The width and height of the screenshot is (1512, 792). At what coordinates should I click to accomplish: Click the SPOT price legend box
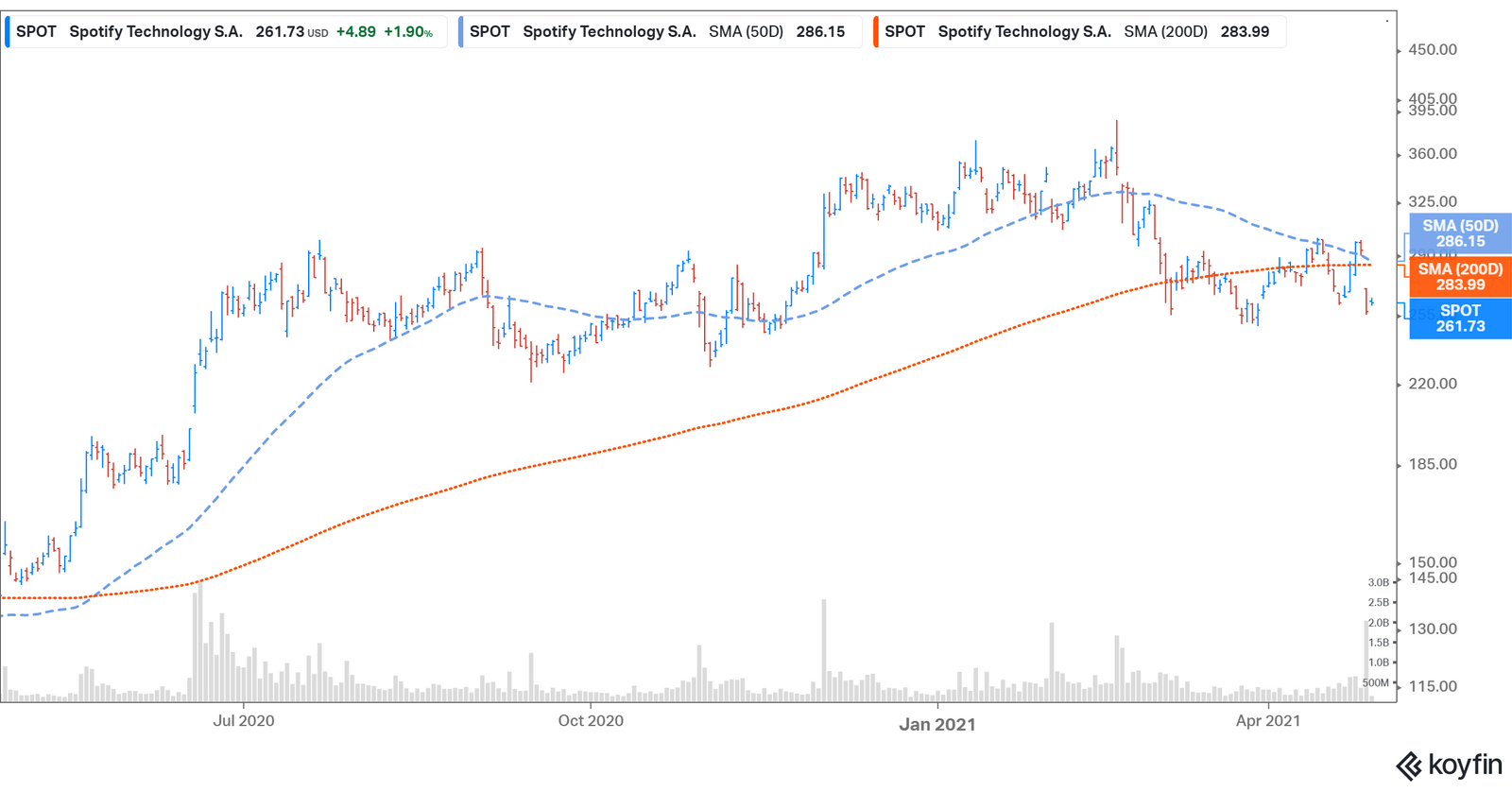click(x=226, y=31)
